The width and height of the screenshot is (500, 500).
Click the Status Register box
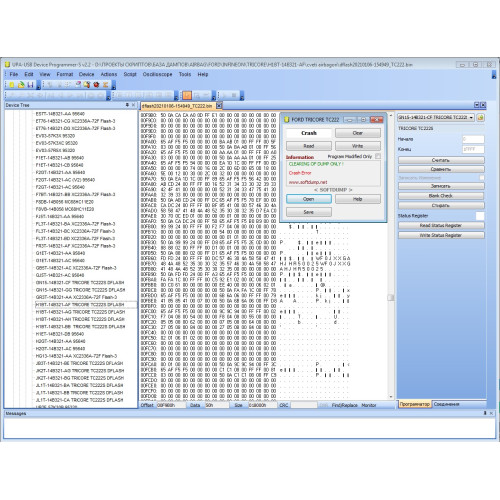click(480, 216)
